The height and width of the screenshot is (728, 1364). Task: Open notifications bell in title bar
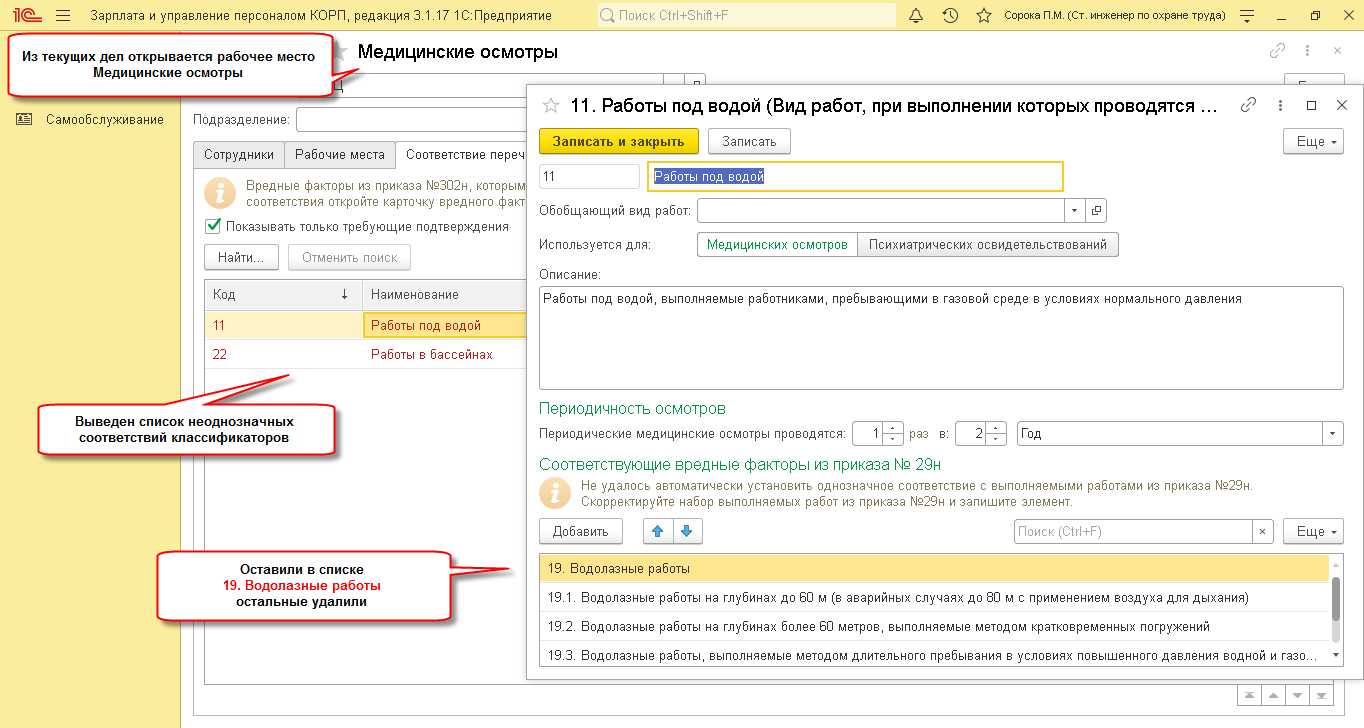[x=917, y=16]
